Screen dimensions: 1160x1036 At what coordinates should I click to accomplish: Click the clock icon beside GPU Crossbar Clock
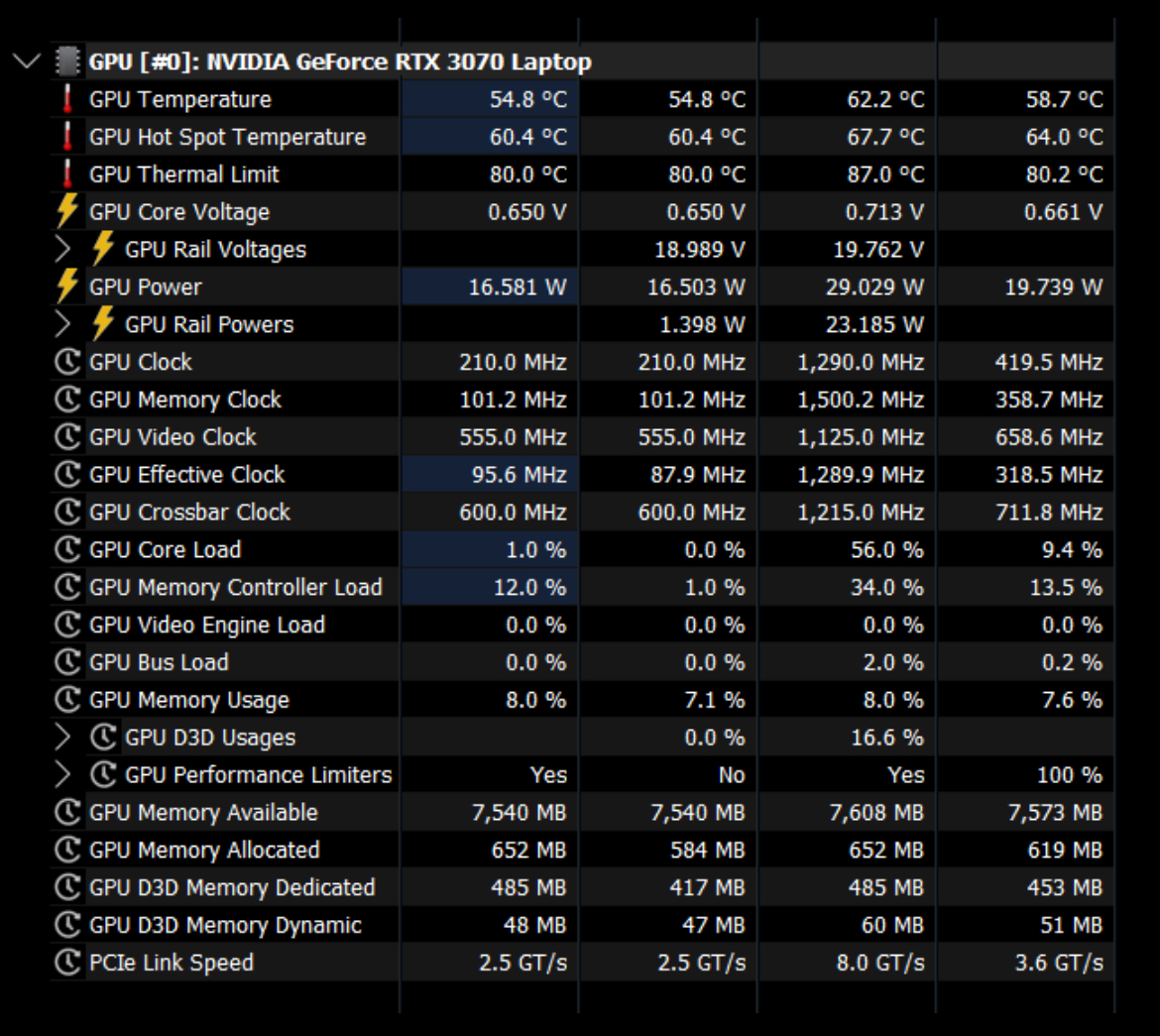67,513
